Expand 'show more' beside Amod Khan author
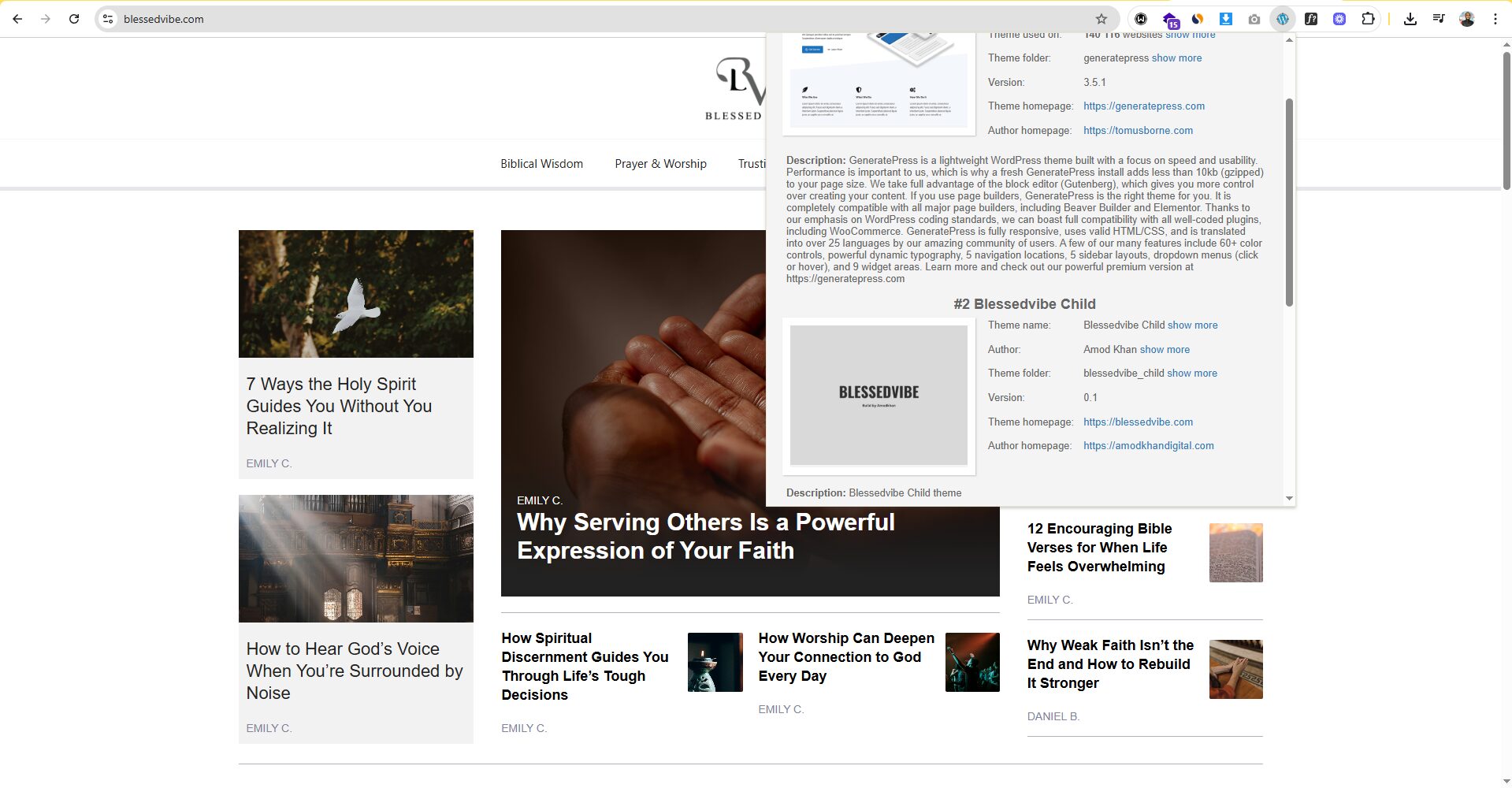 [1165, 350]
